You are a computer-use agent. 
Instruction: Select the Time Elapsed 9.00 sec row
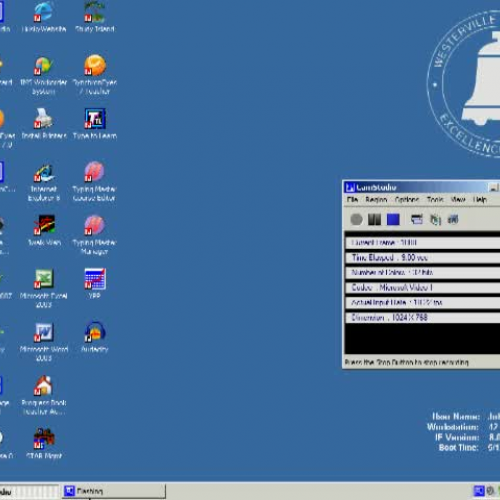[422, 258]
